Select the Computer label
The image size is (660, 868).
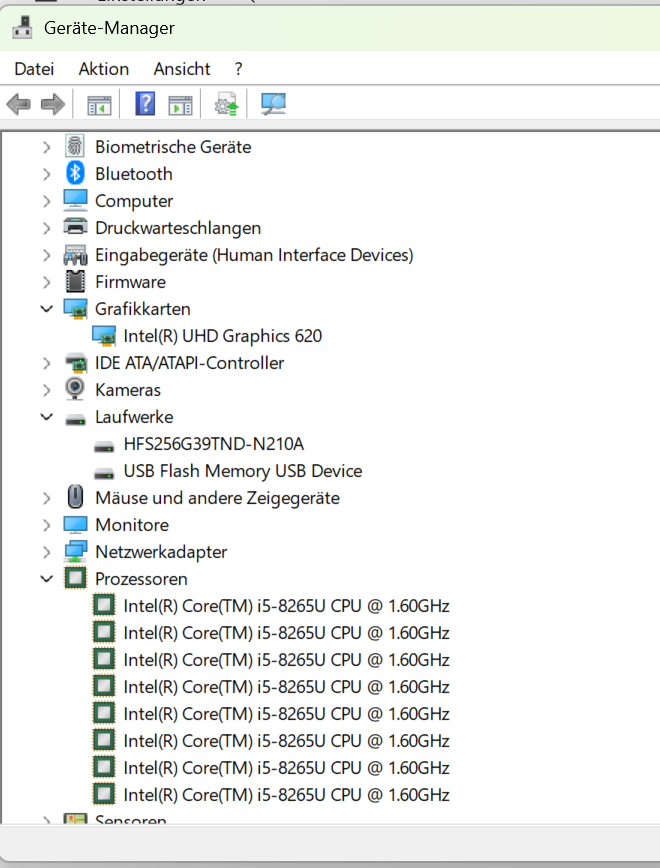click(134, 201)
